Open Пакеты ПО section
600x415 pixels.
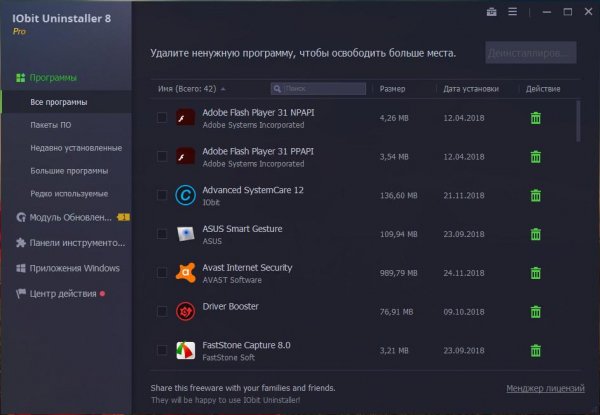(51, 125)
